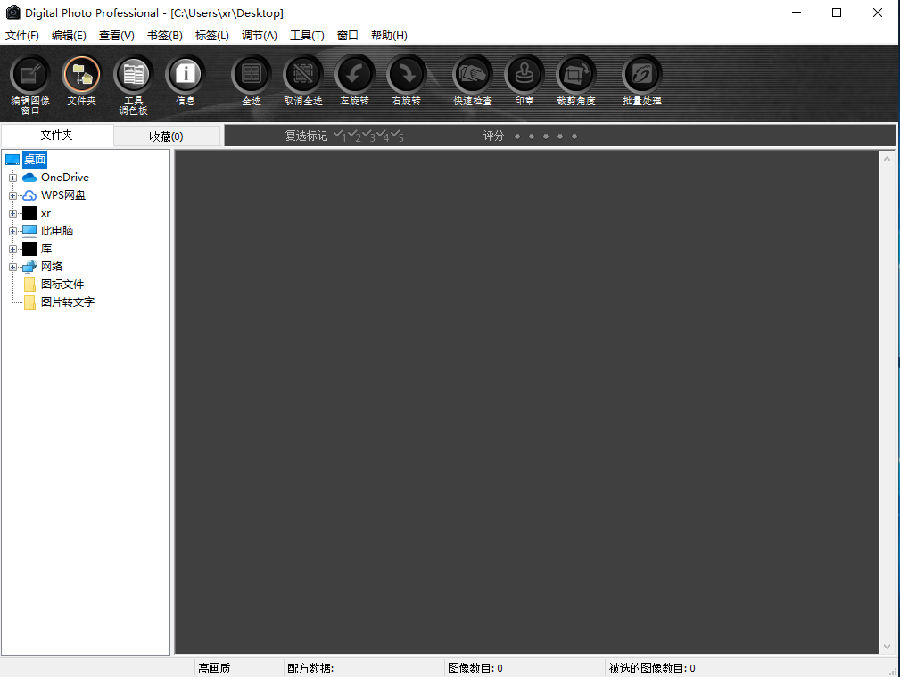Click the 文件夹 folder view toolbar icon
Screen dimensions: 900x677
(81, 75)
